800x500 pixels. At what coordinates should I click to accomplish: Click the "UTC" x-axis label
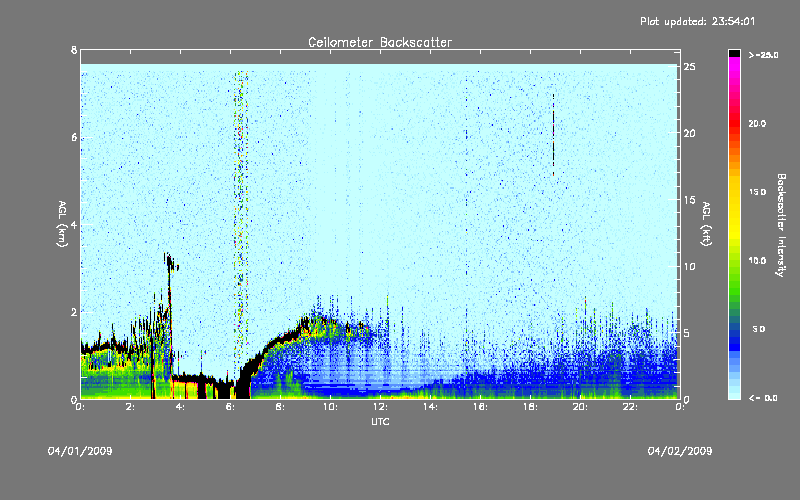point(380,421)
